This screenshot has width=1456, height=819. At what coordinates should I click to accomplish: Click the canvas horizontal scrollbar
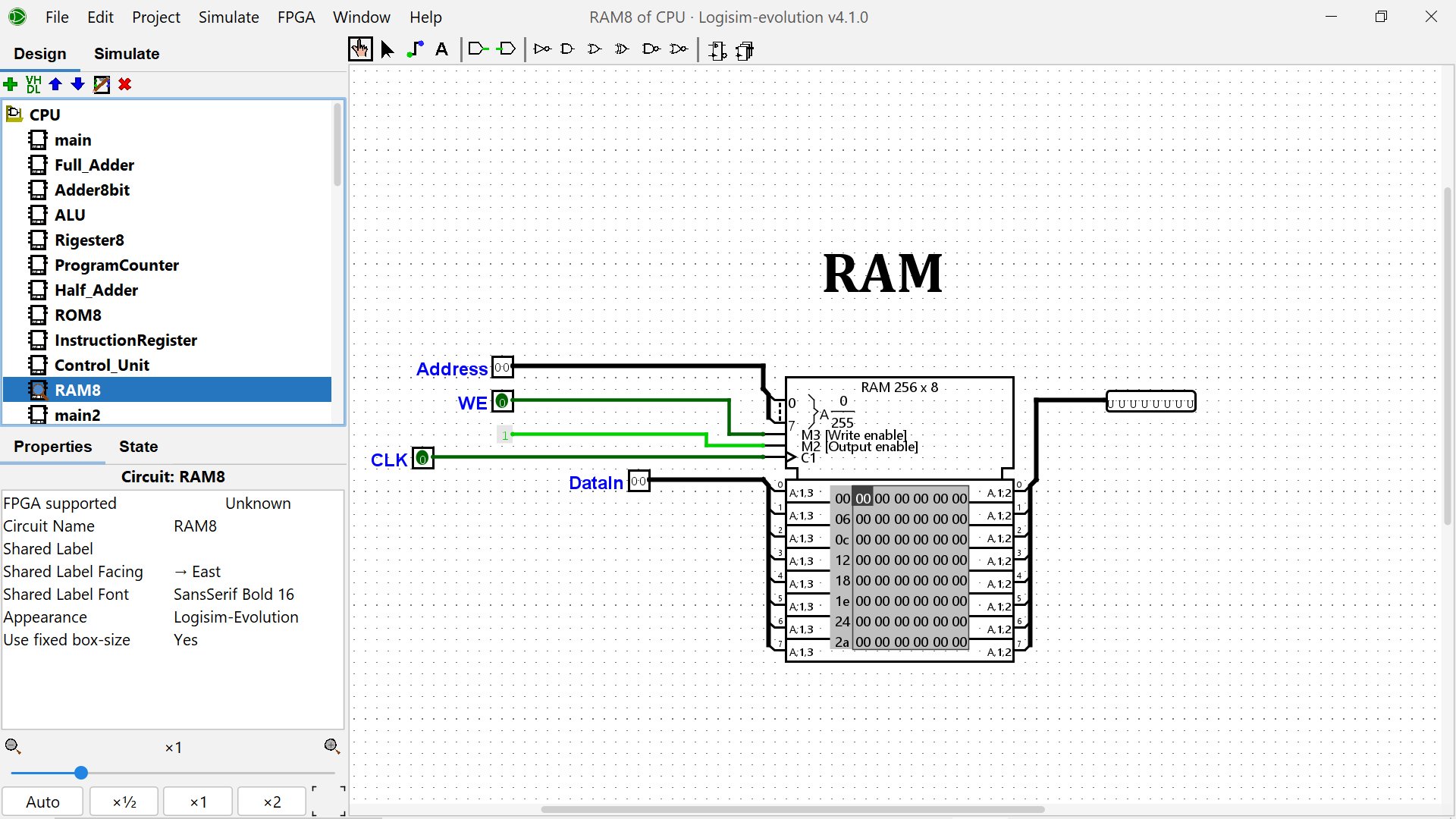(x=792, y=809)
